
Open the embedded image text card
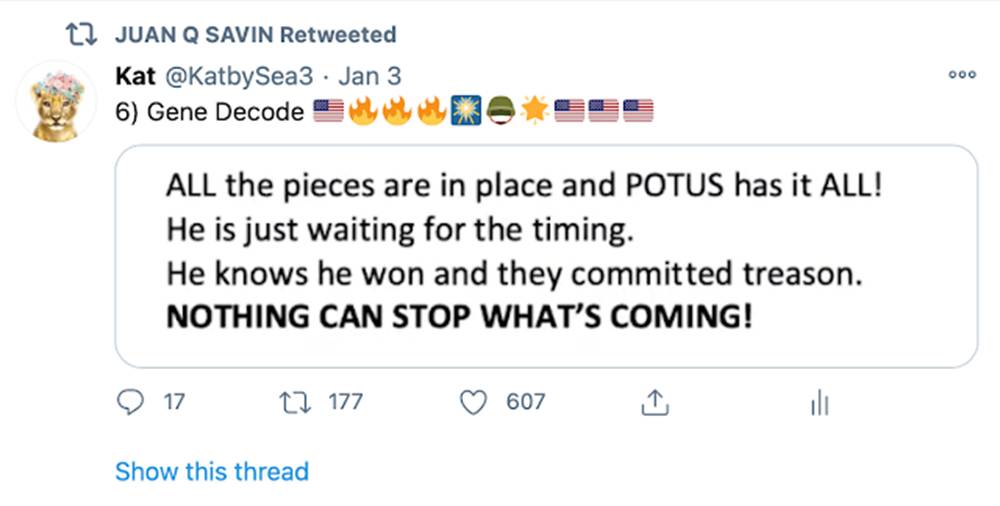(x=545, y=256)
